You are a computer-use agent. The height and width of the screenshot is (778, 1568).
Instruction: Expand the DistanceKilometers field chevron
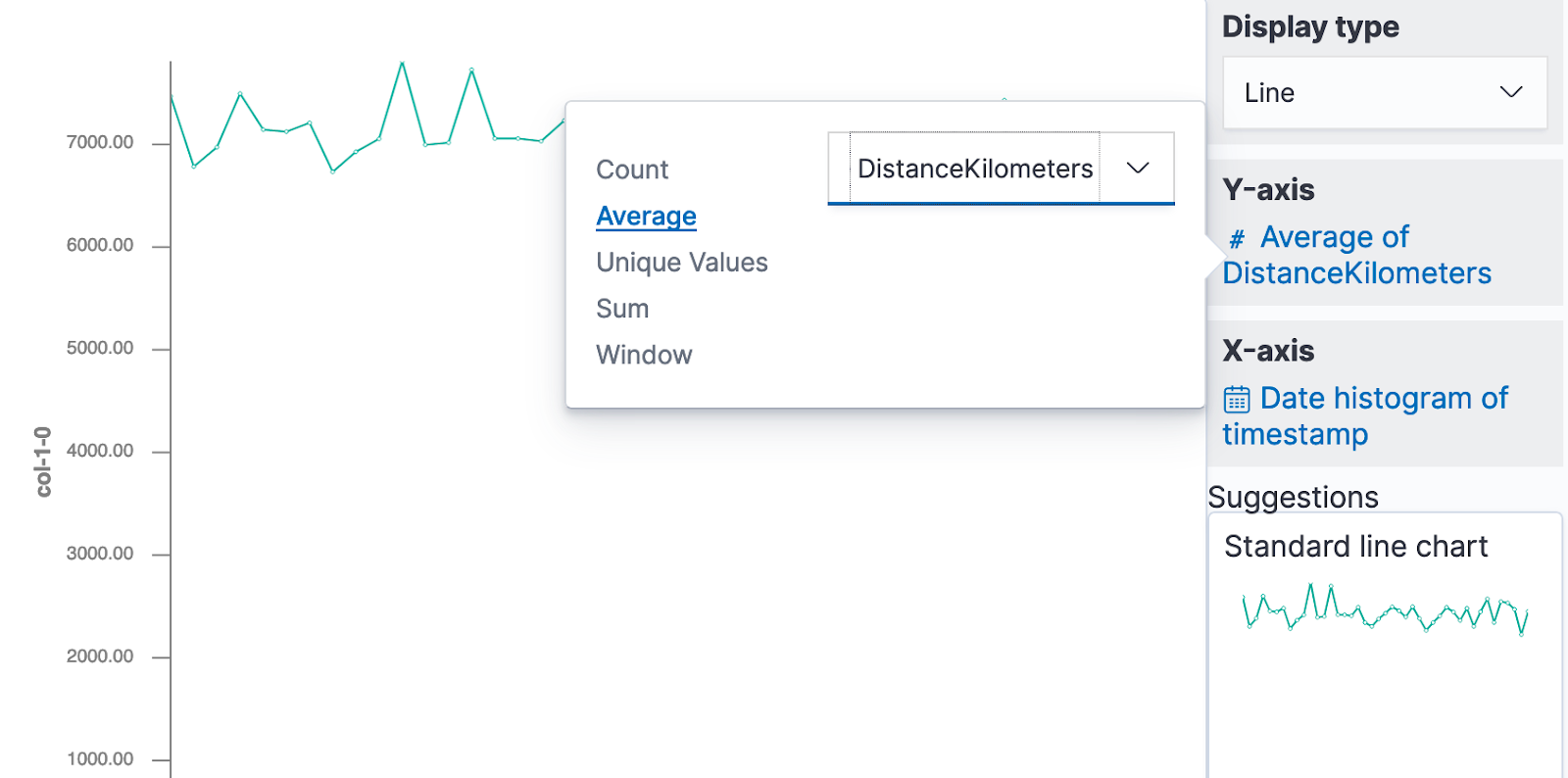click(x=1137, y=169)
